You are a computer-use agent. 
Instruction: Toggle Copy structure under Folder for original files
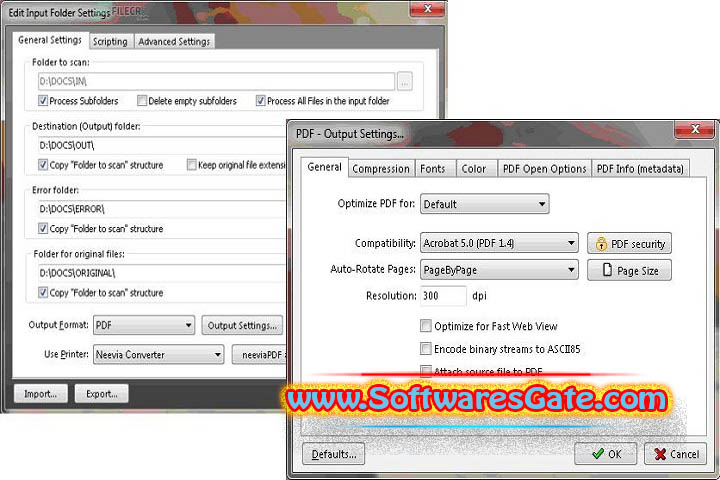coord(43,293)
